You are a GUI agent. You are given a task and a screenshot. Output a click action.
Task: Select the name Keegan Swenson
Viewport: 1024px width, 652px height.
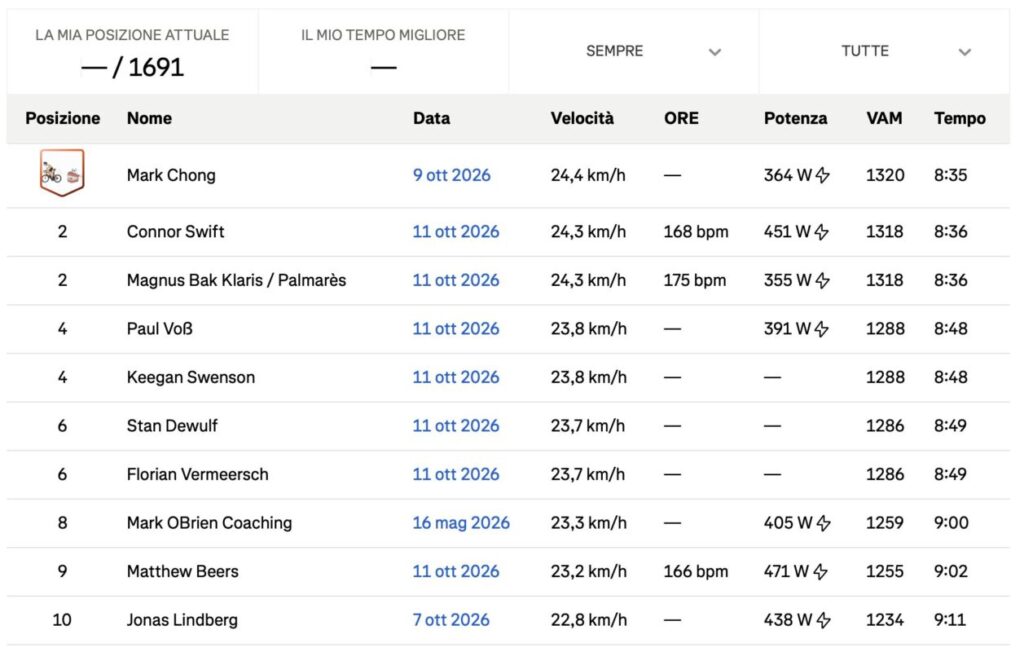(191, 377)
